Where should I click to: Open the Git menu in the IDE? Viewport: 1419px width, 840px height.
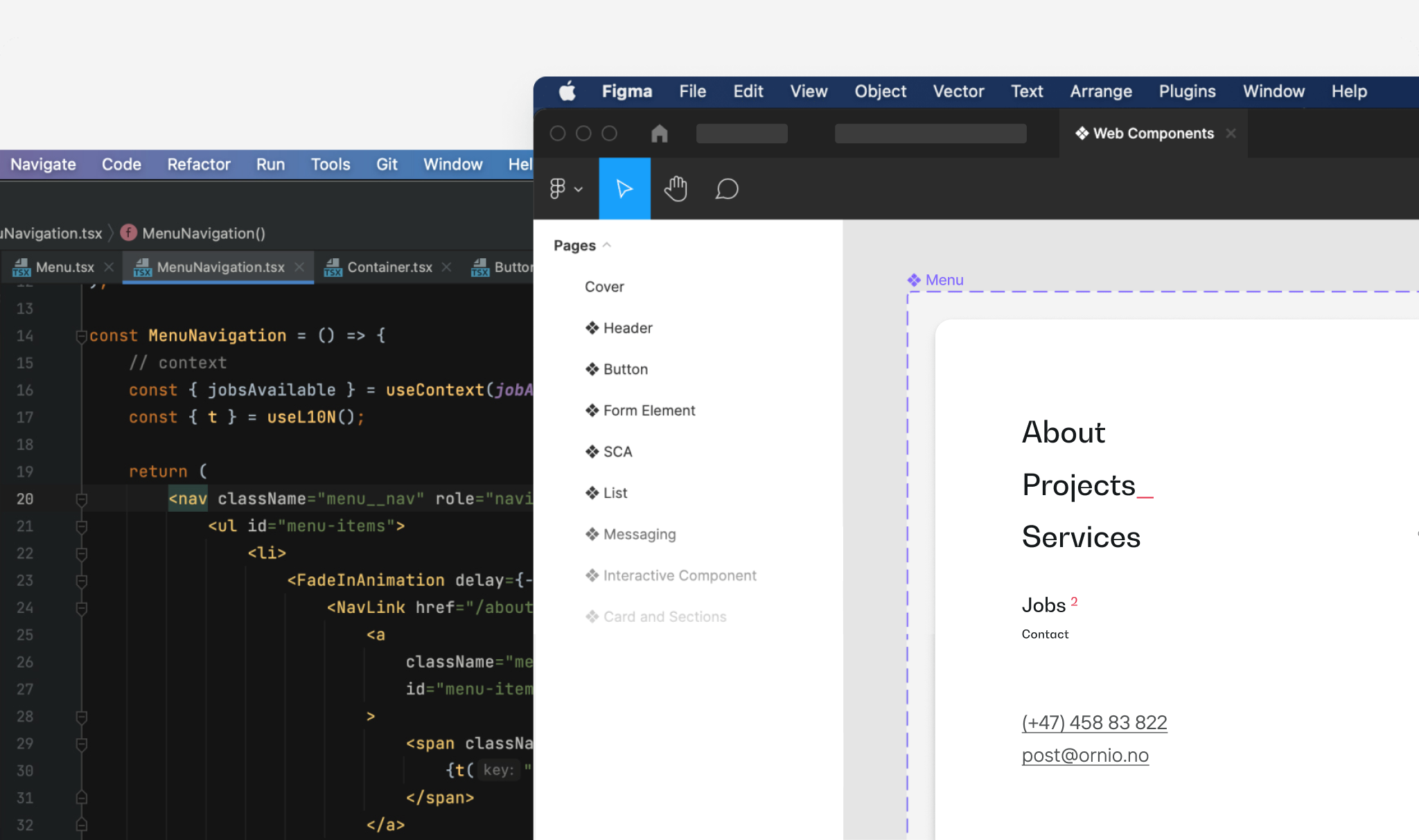387,164
